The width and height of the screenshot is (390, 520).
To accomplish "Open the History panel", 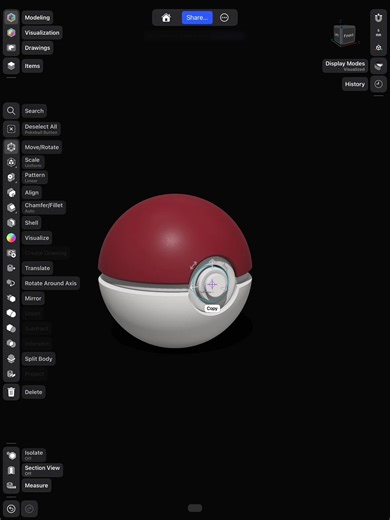I will point(378,84).
